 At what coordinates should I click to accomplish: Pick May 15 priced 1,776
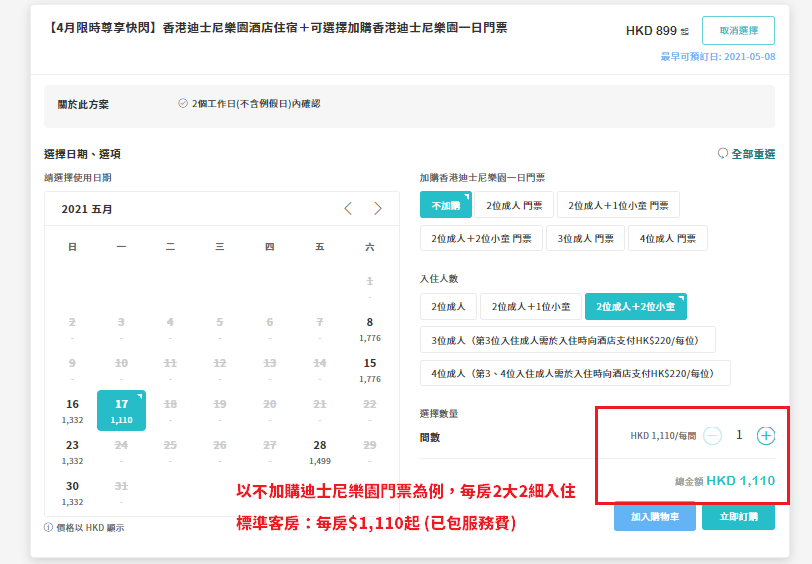[370, 370]
